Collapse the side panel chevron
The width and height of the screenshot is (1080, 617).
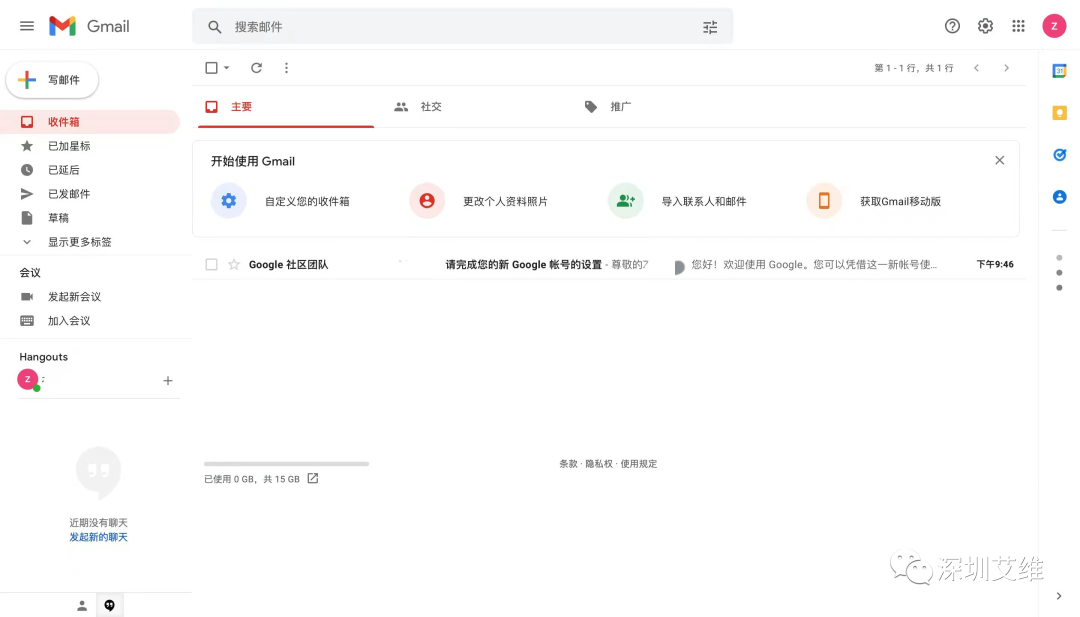(1059, 596)
